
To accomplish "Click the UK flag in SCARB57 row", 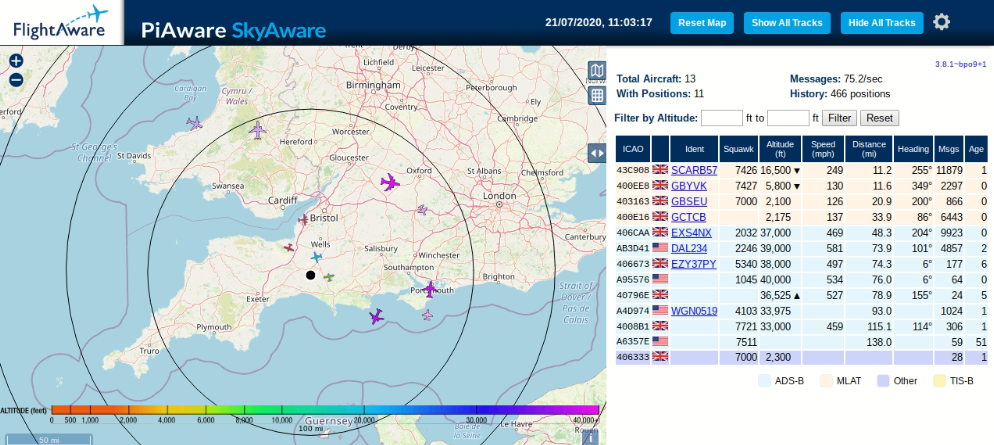I will click(661, 170).
